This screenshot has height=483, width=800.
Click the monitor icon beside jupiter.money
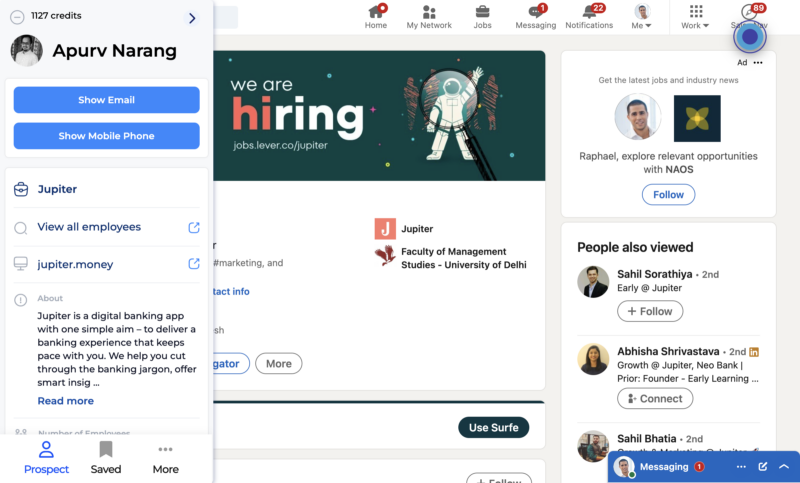tap(20, 264)
